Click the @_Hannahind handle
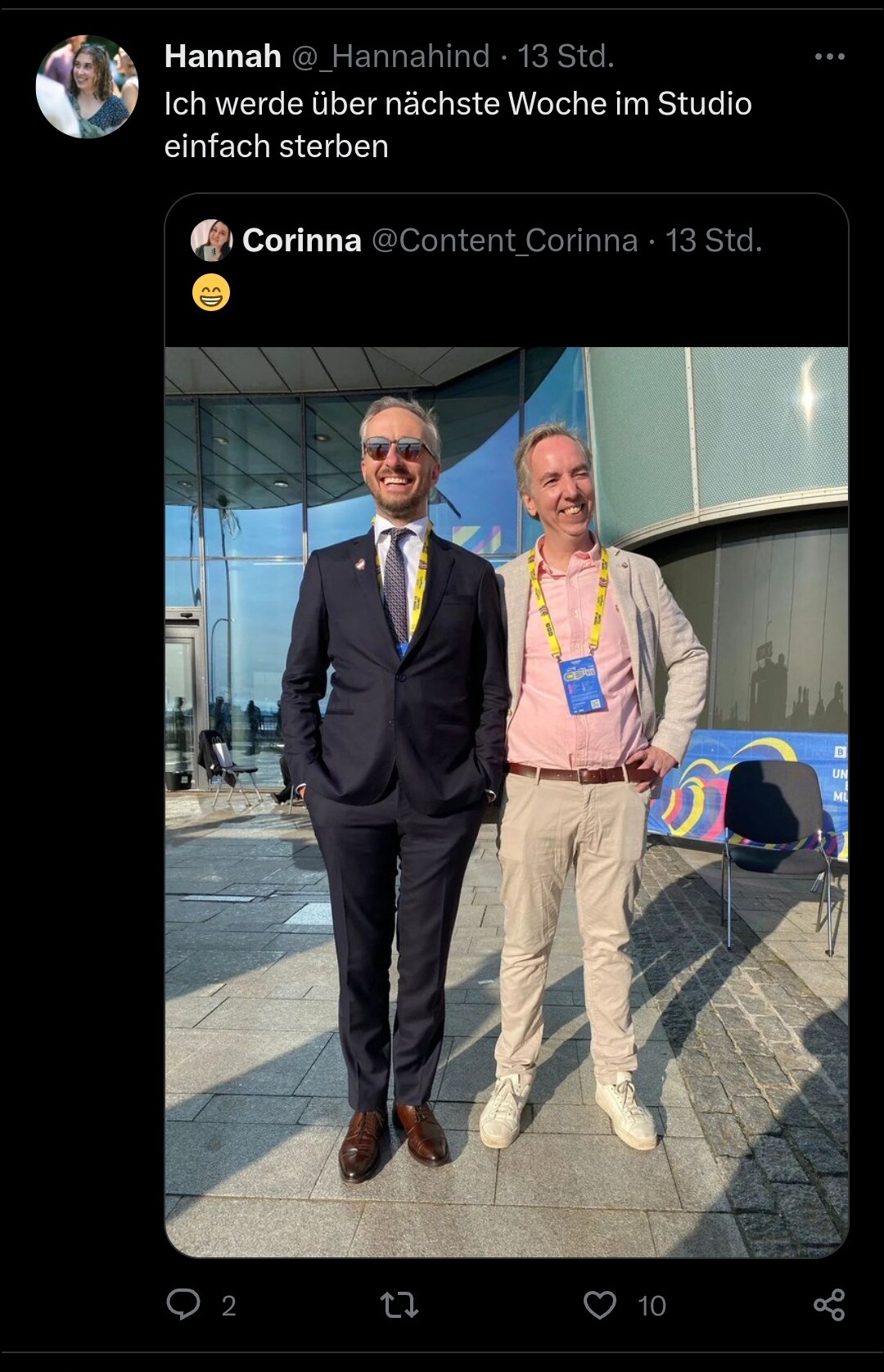Screen dimensions: 884x1372 point(390,56)
